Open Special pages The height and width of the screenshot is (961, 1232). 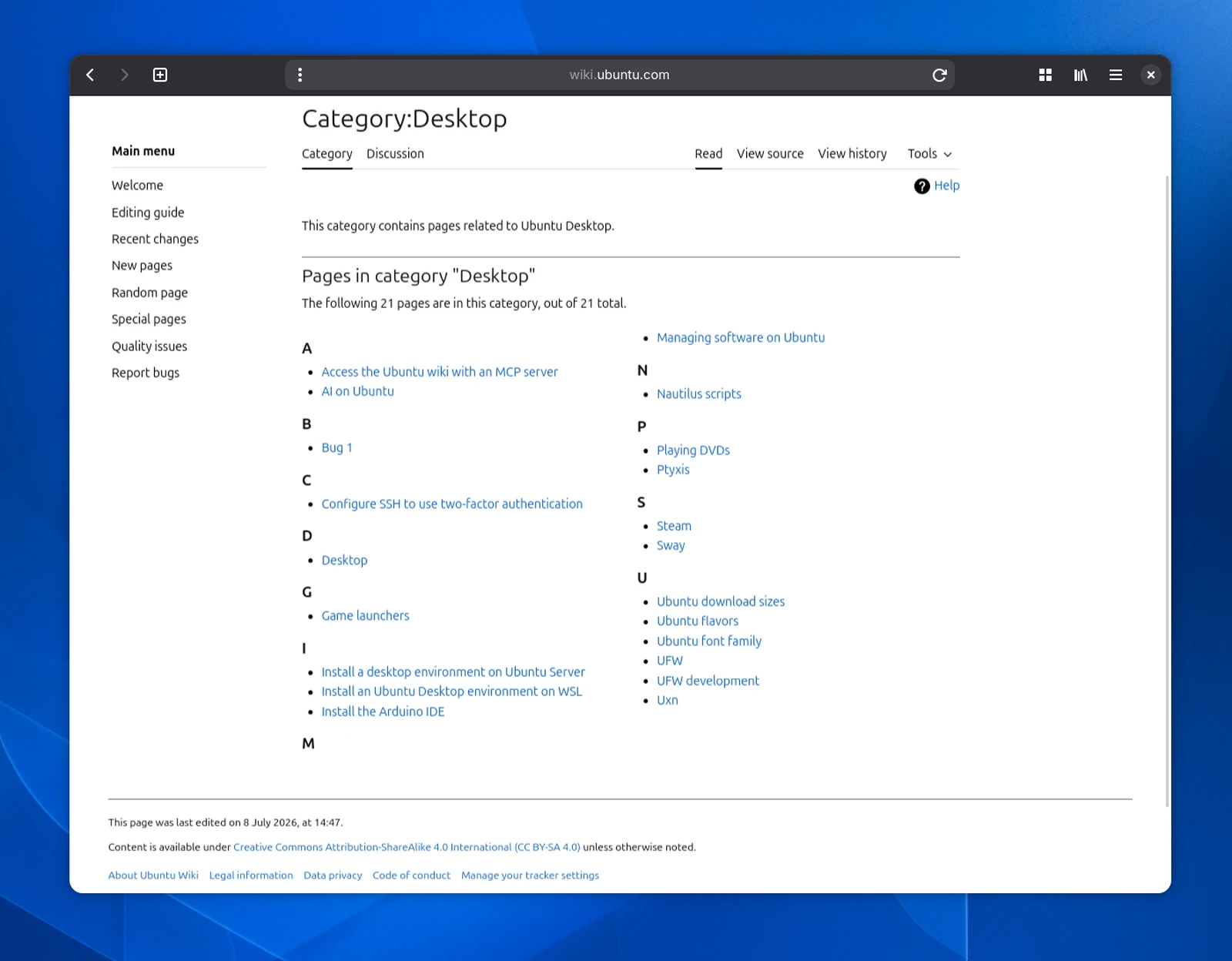[149, 320]
